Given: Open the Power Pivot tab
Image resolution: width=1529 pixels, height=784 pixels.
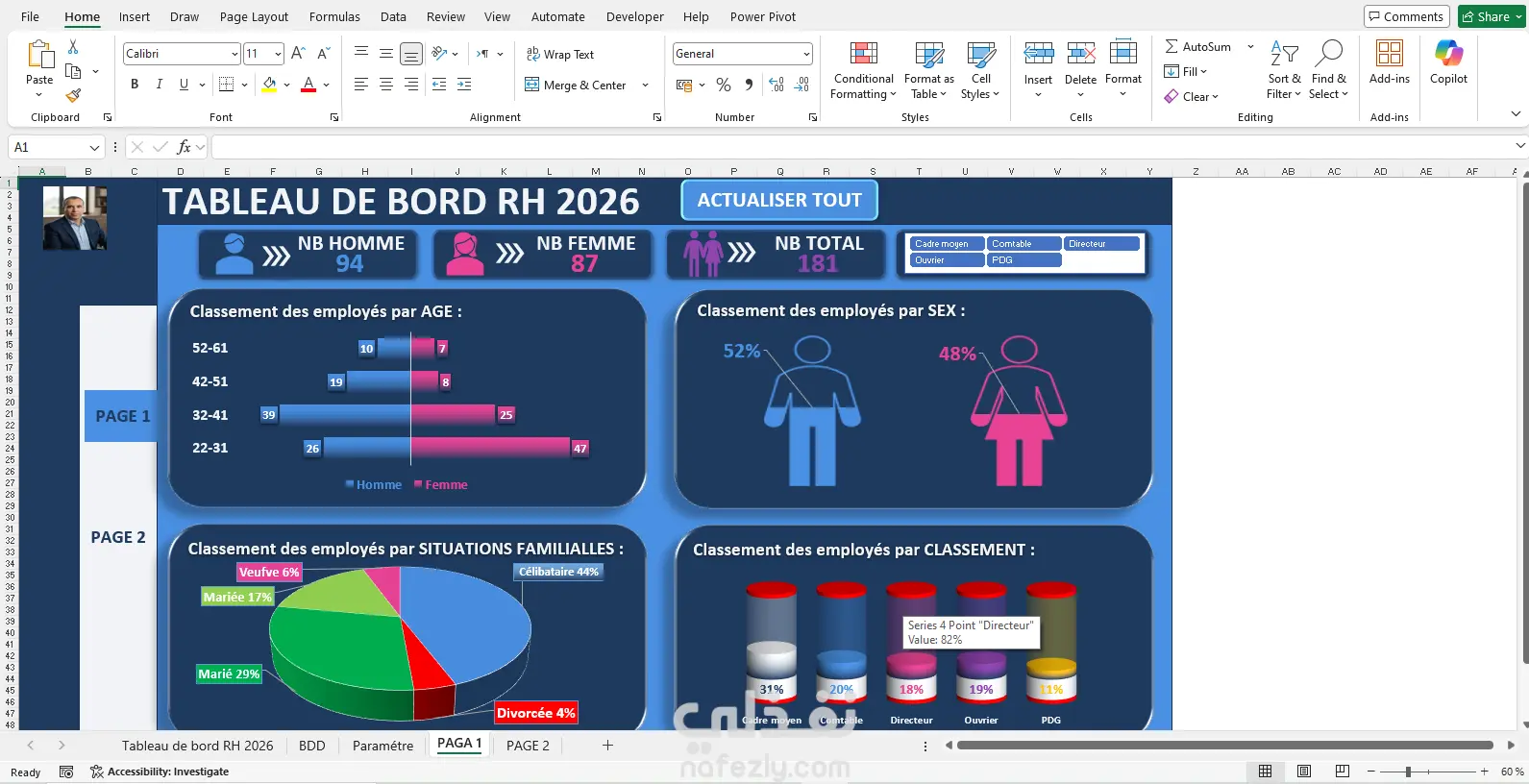Looking at the screenshot, I should click(x=763, y=16).
